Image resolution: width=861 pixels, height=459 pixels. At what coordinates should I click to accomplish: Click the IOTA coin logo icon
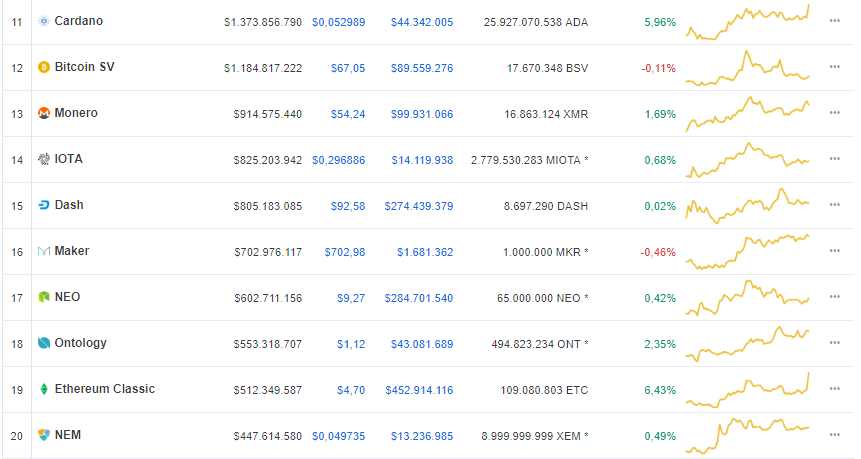point(43,159)
